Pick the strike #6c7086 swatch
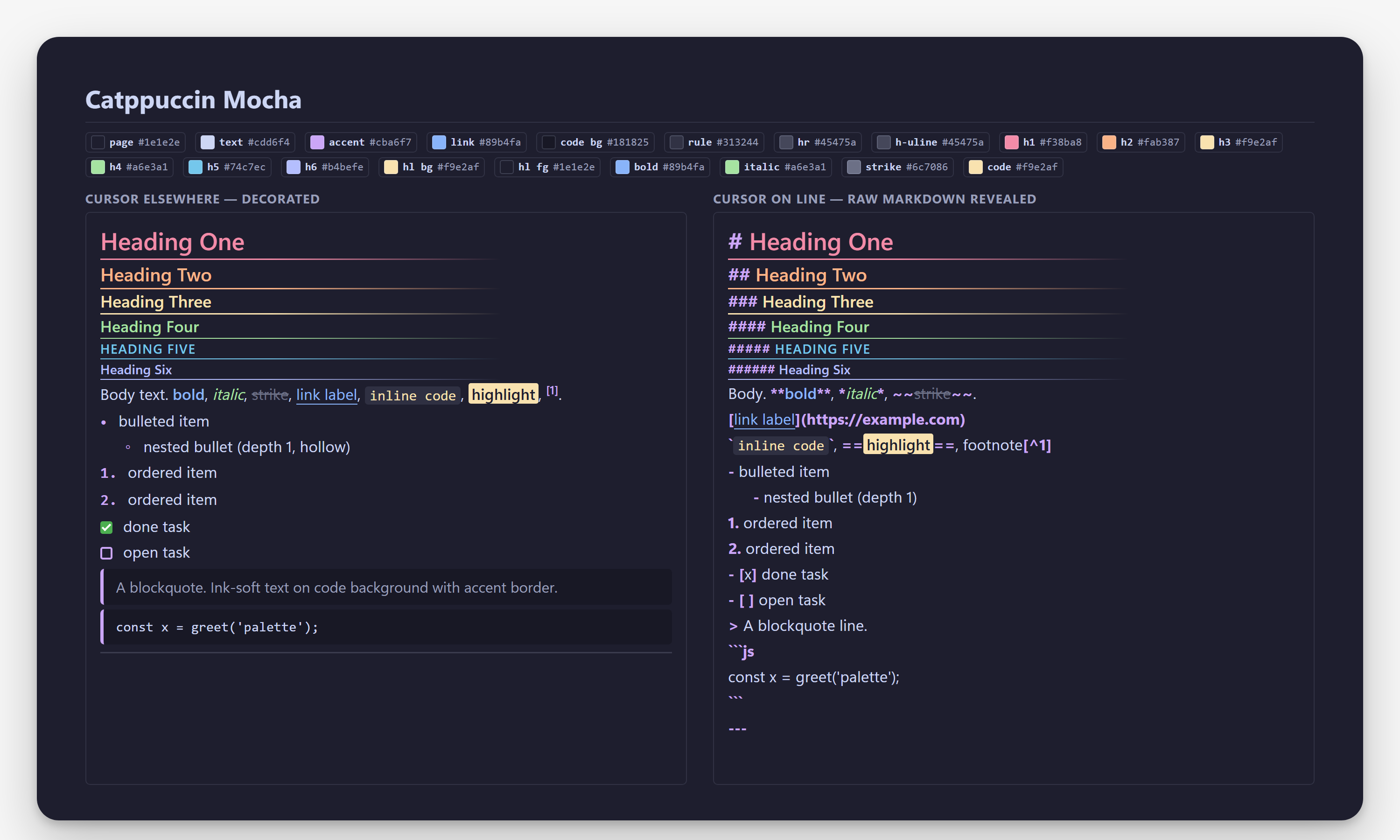 (x=897, y=167)
